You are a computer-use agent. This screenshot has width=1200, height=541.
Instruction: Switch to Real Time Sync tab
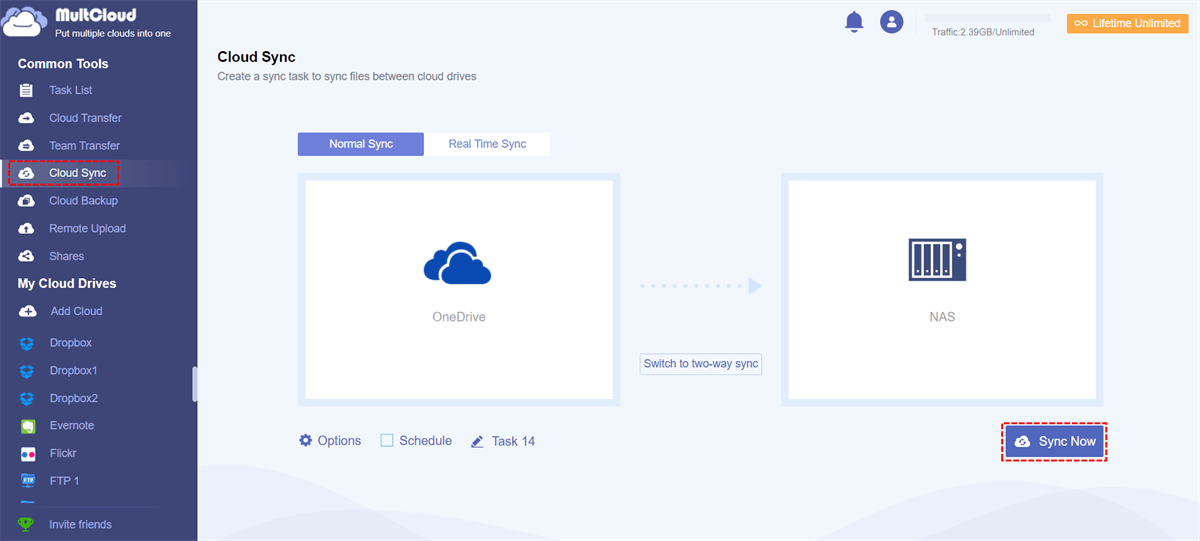pyautogui.click(x=487, y=144)
